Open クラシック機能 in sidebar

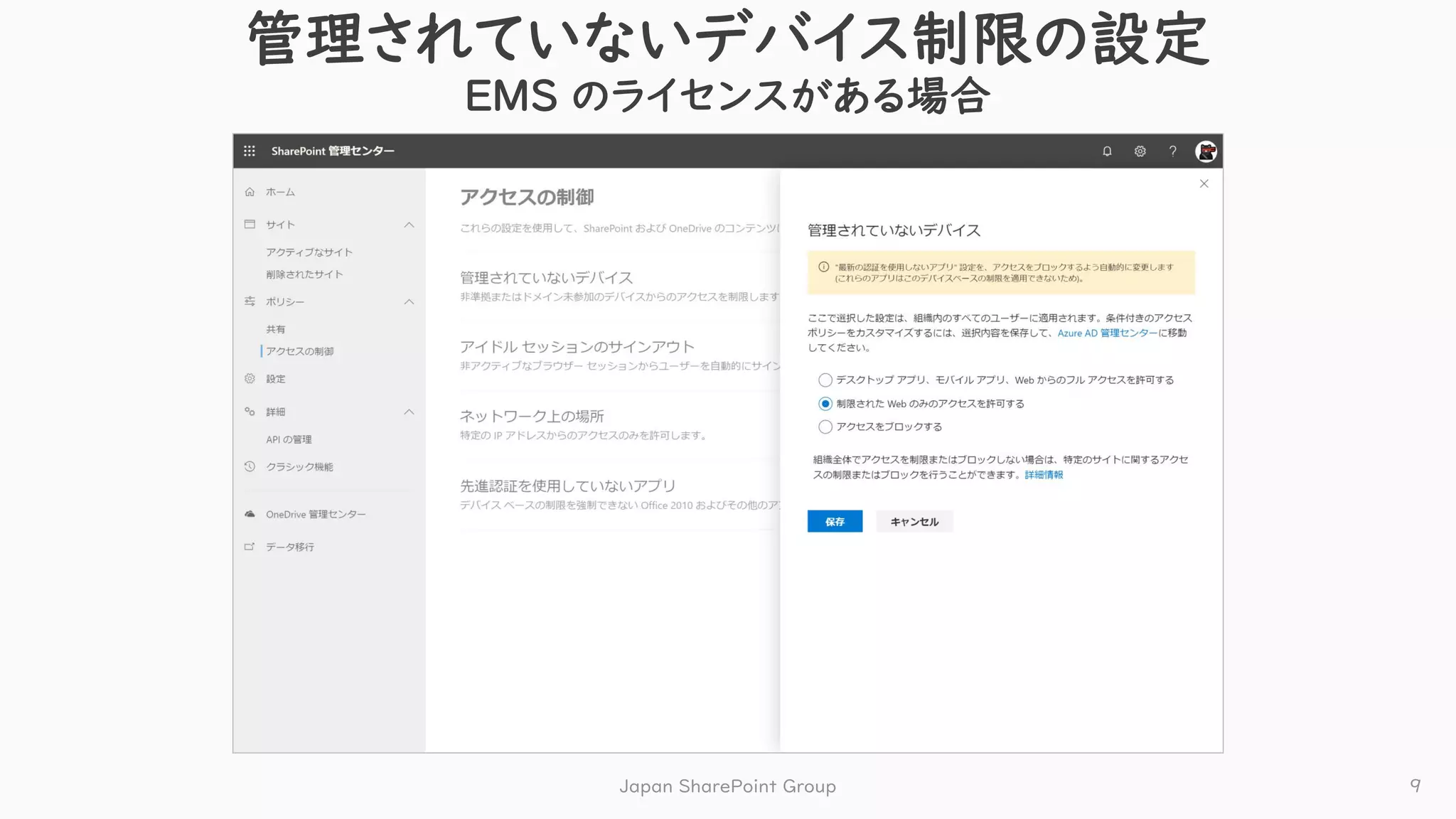point(299,467)
